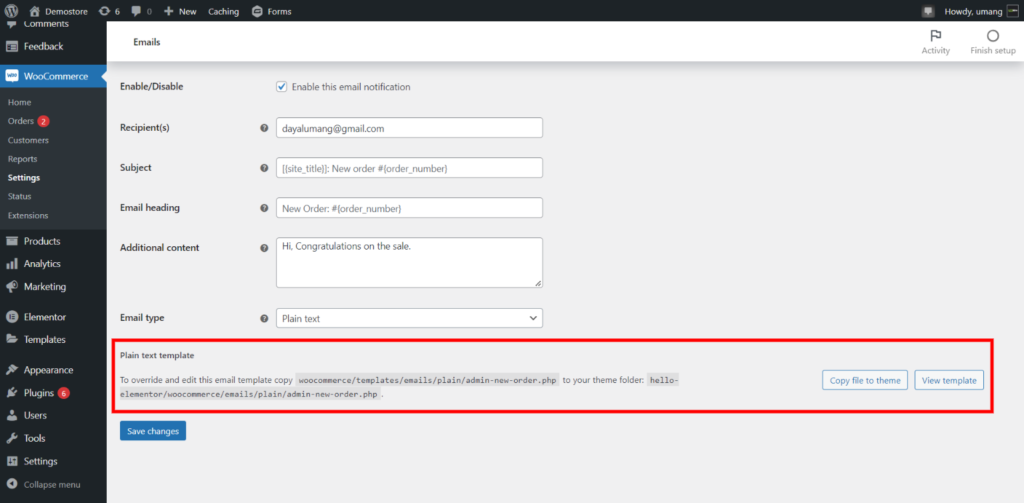The height and width of the screenshot is (503, 1024).
Task: Toggle Enable this email notification checkbox
Action: [x=282, y=86]
